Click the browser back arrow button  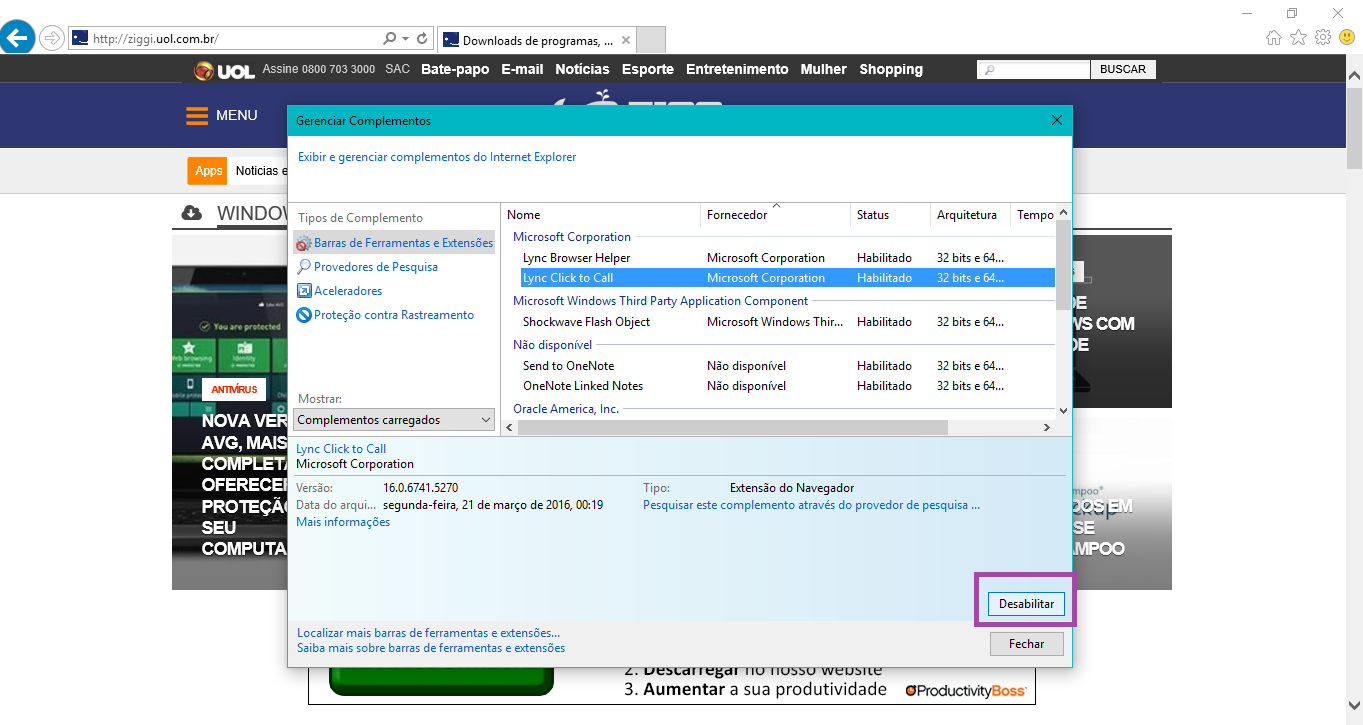pos(17,38)
